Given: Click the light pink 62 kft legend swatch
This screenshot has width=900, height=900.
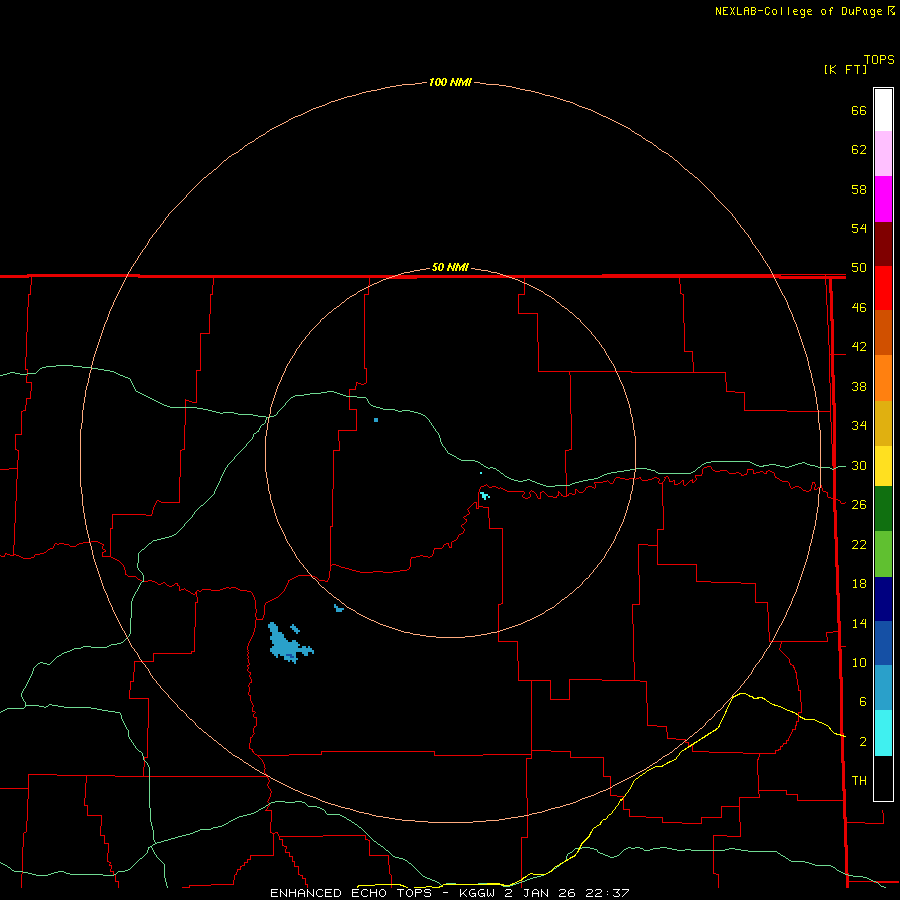Looking at the screenshot, I should click(x=883, y=154).
